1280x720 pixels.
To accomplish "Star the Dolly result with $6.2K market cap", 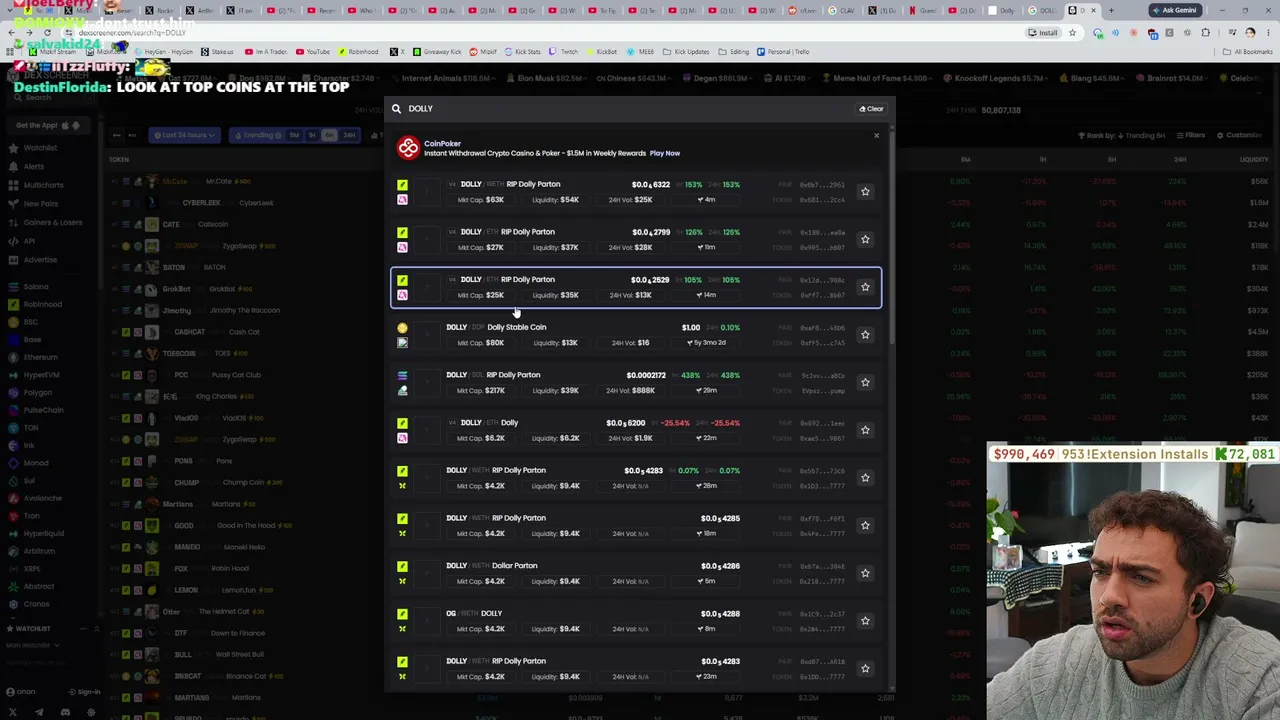I will pos(865,430).
